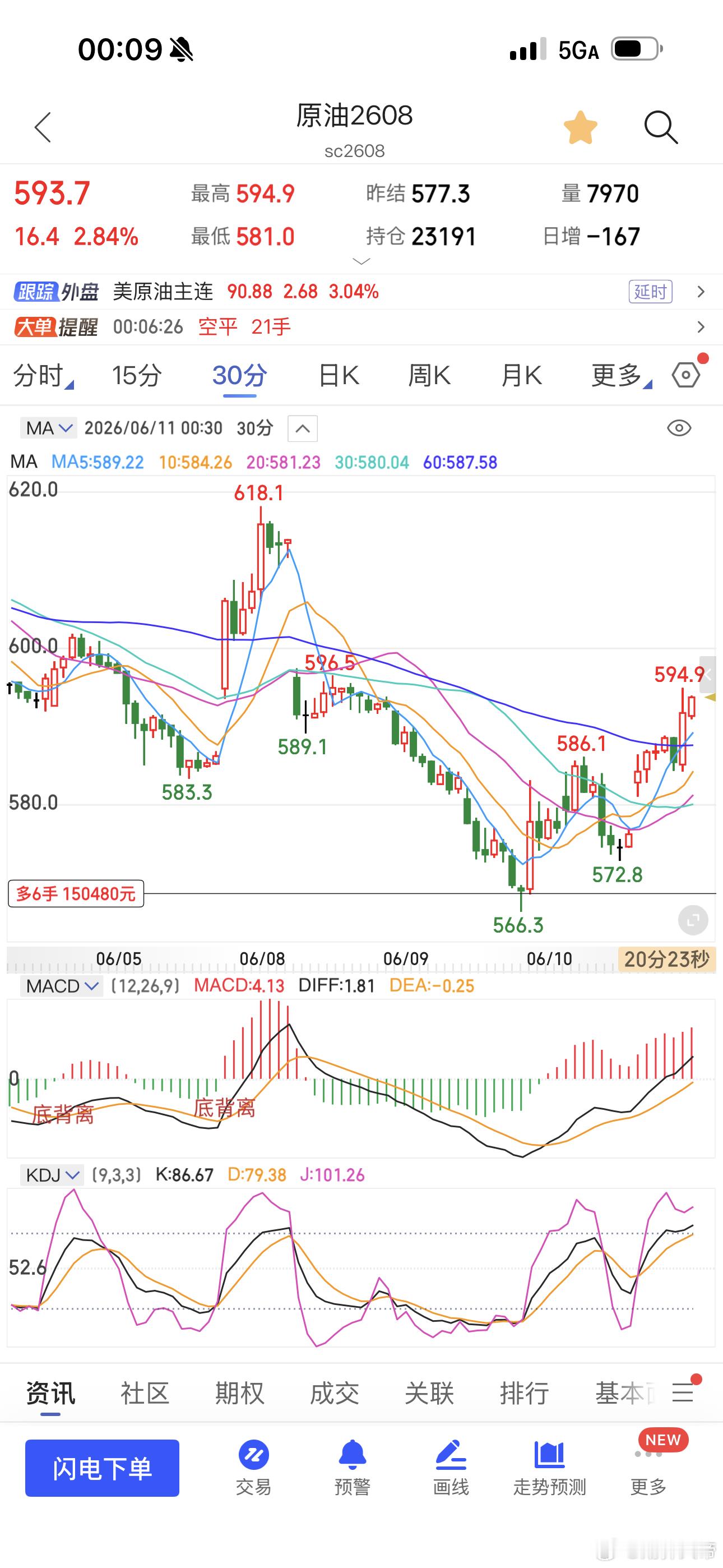723x1568 pixels.
Task: Tap the 20分23秒 countdown label
Action: pos(667,960)
